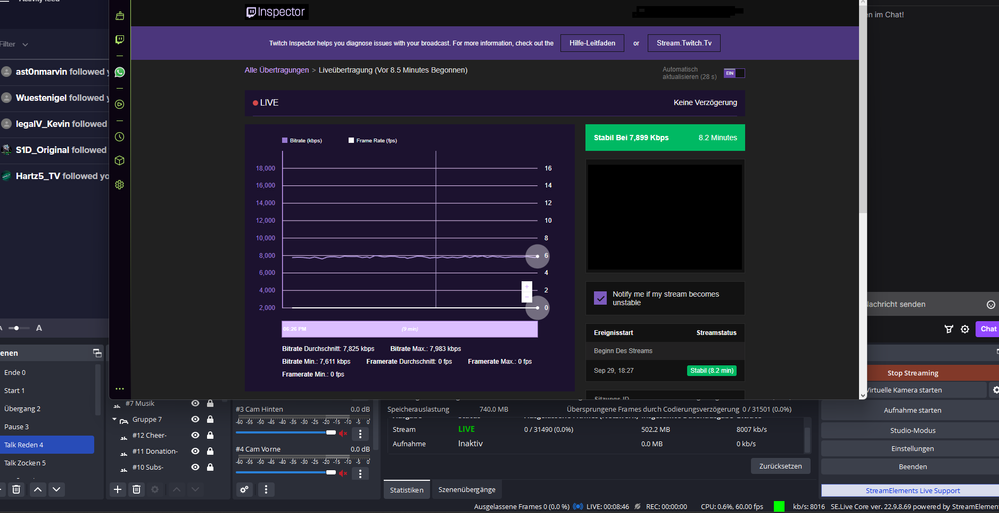This screenshot has height=513, width=999.
Task: Hide the #12 Cheer- source
Action: 195,435
